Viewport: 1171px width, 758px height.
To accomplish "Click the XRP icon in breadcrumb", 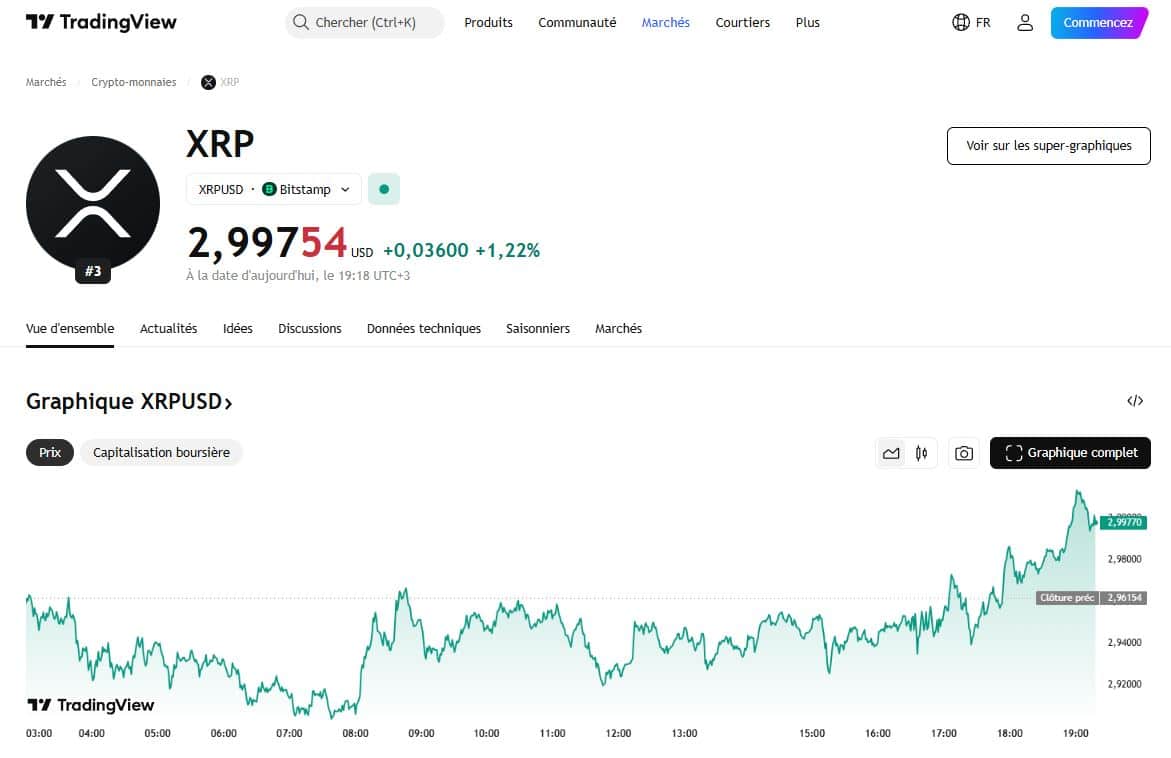I will [x=208, y=82].
